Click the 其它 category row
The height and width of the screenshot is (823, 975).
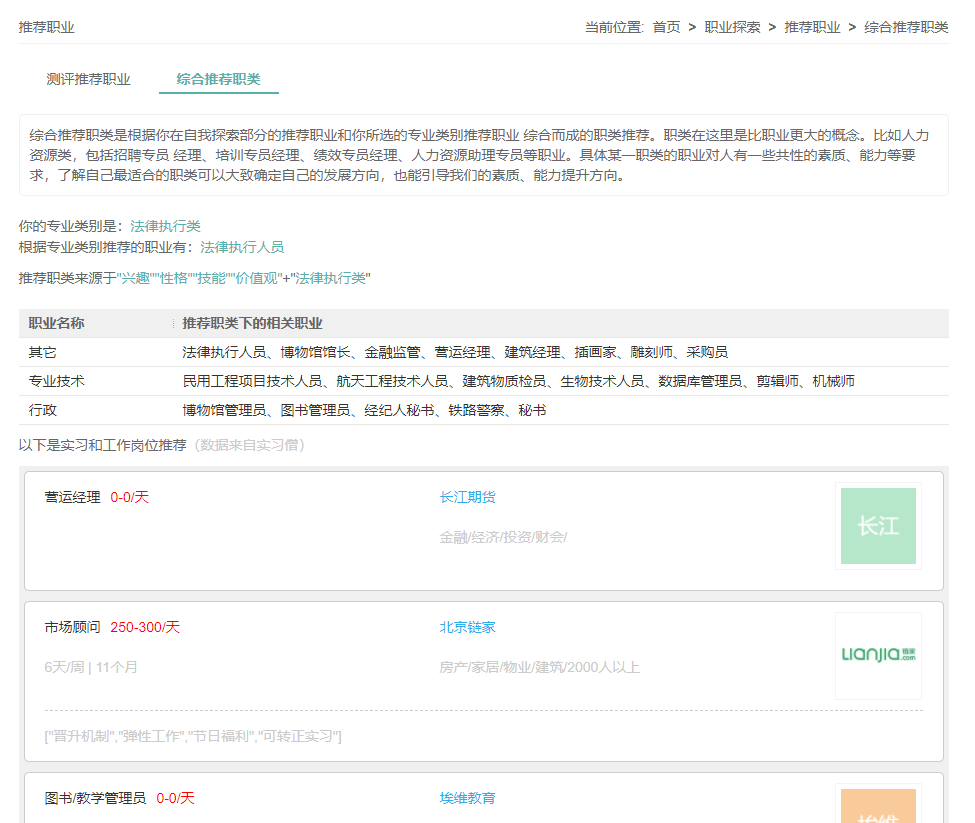click(x=42, y=352)
